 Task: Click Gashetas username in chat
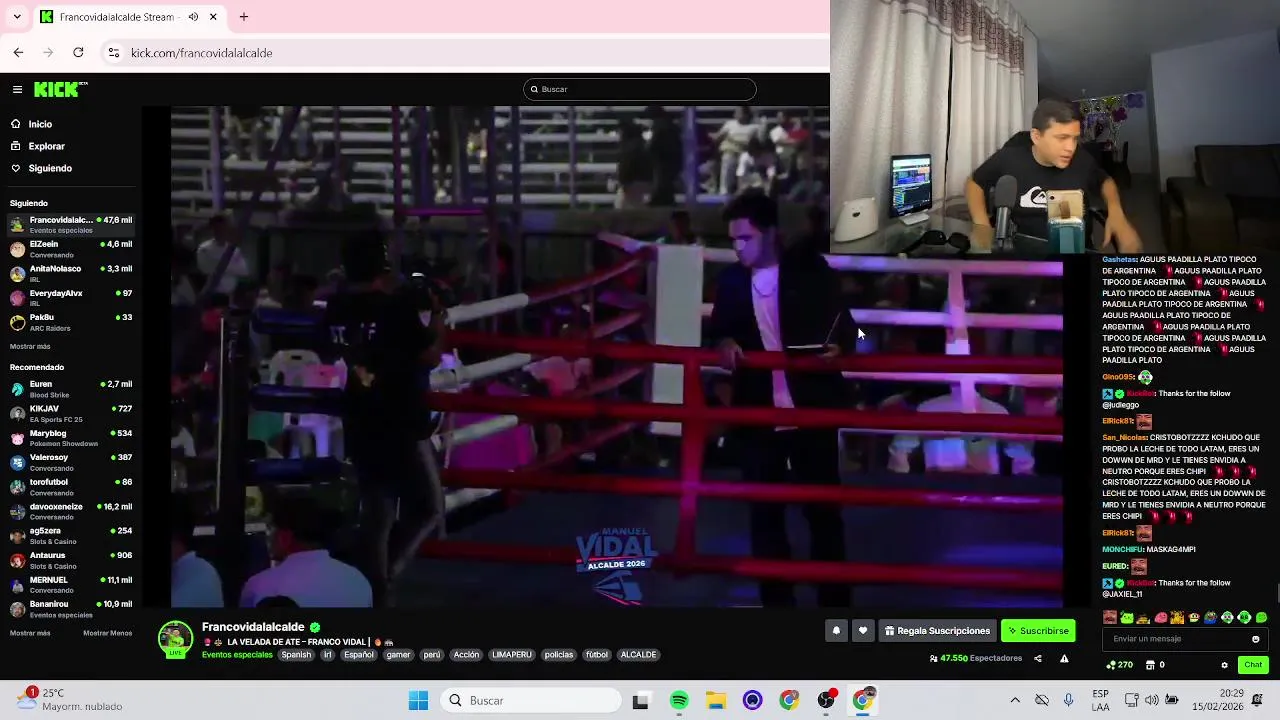tap(1119, 260)
